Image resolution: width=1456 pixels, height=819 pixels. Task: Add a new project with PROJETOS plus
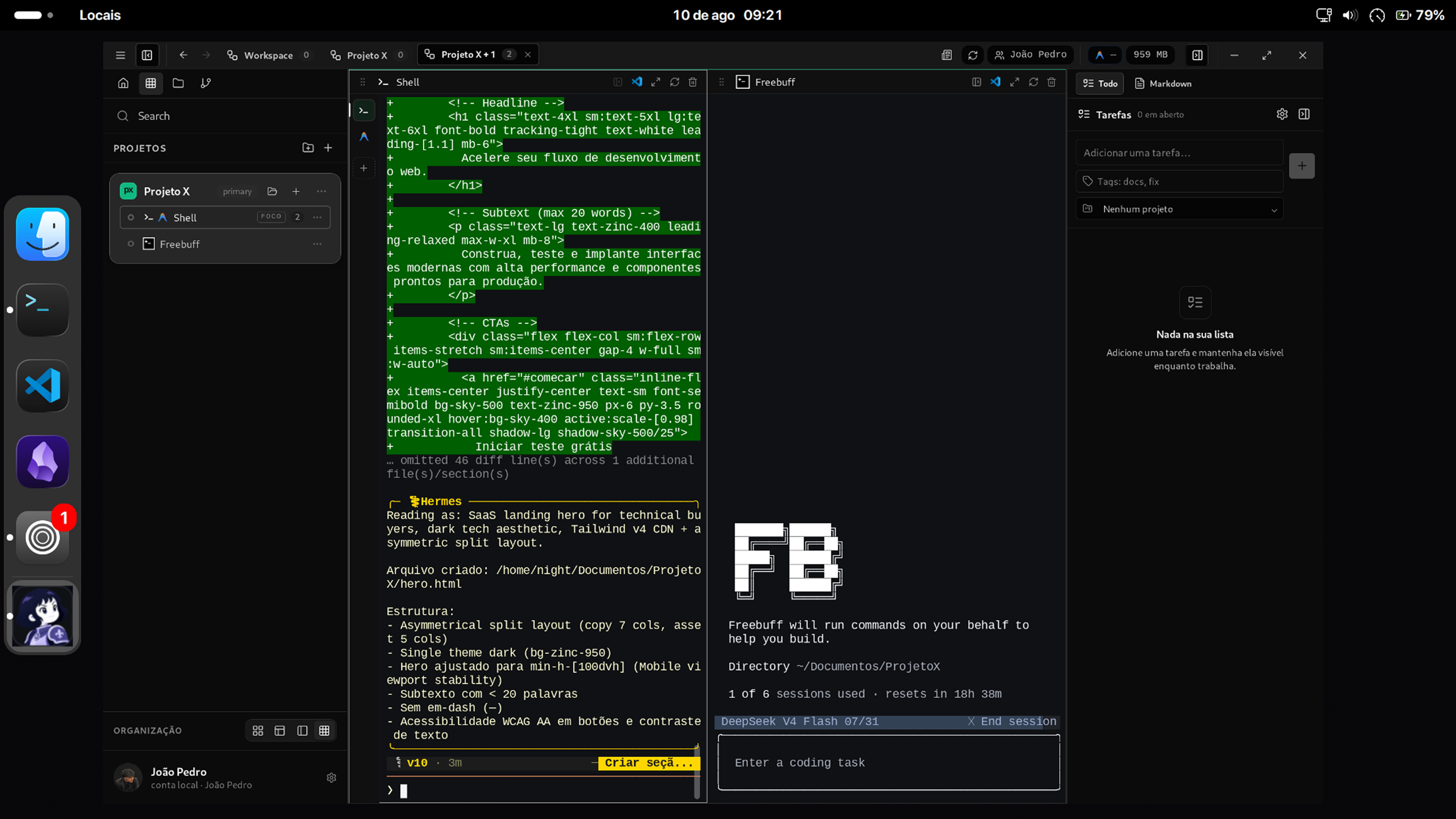(x=328, y=147)
